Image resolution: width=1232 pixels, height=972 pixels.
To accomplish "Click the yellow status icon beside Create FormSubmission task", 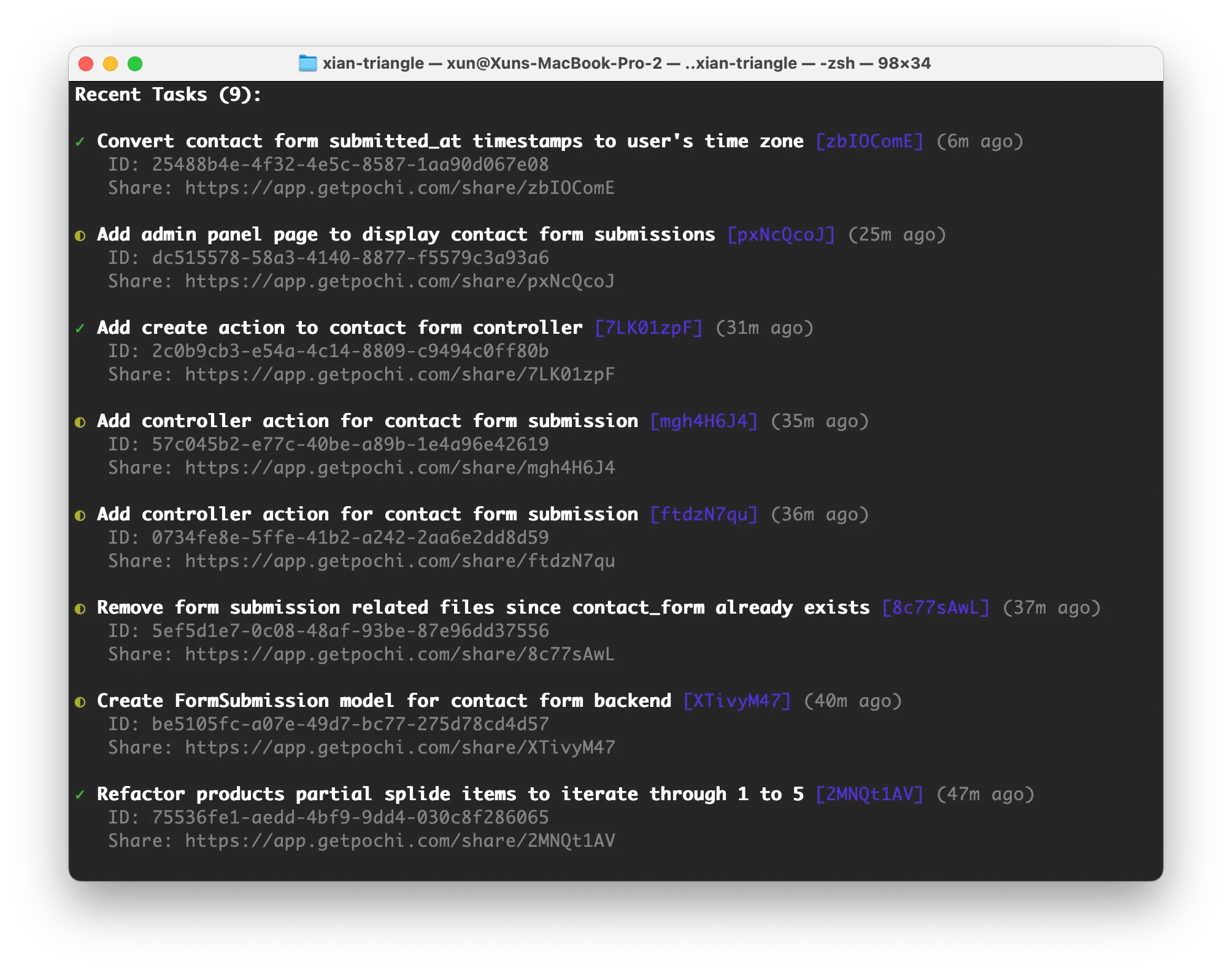I will coord(80,702).
